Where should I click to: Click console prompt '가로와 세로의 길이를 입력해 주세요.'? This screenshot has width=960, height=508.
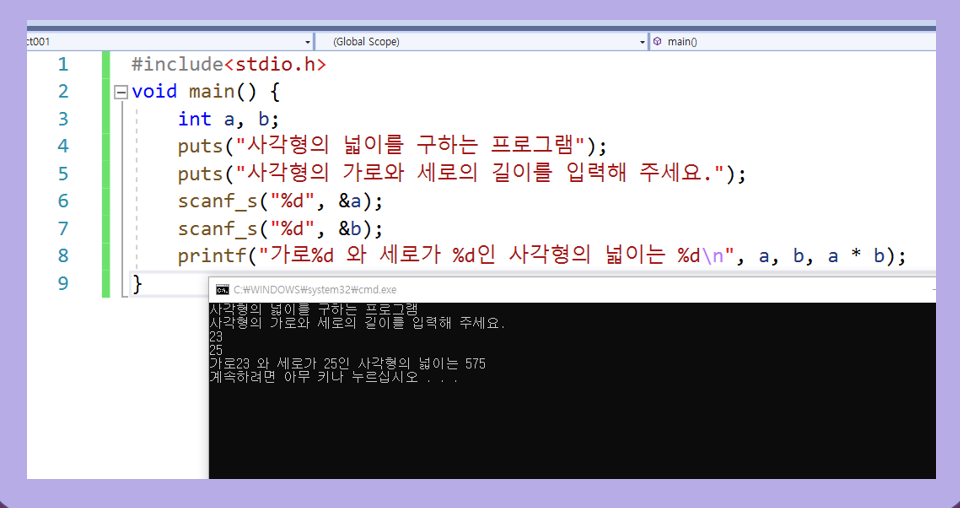pos(388,323)
